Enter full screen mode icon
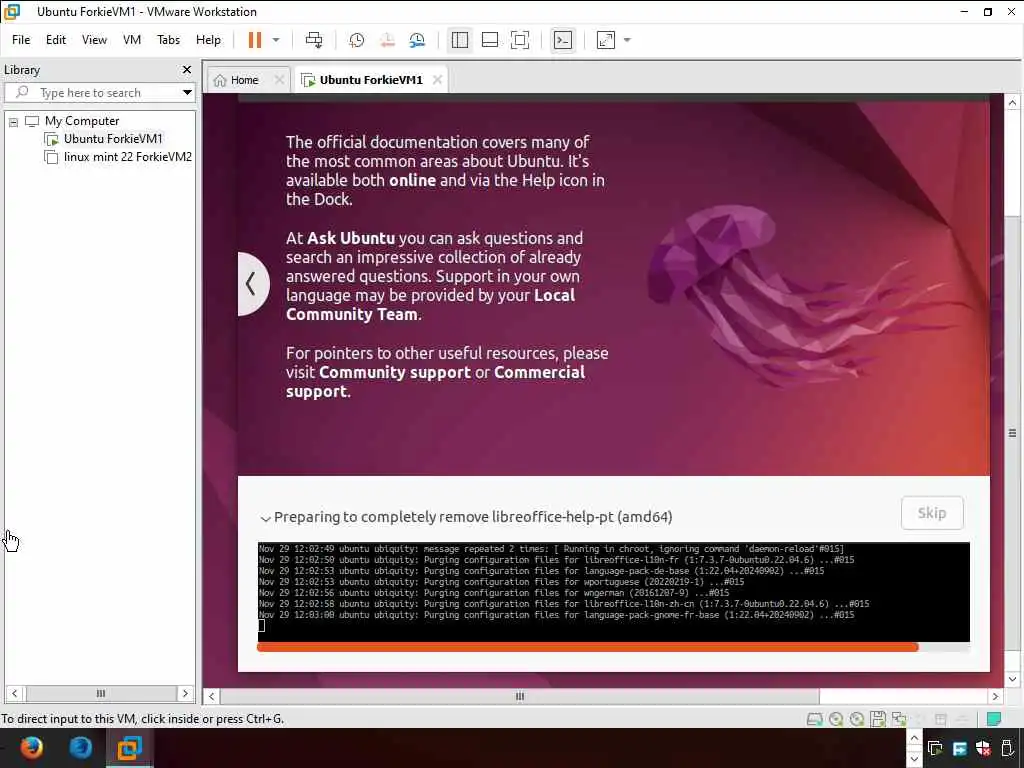Screen dimensions: 1024x768 [x=520, y=40]
